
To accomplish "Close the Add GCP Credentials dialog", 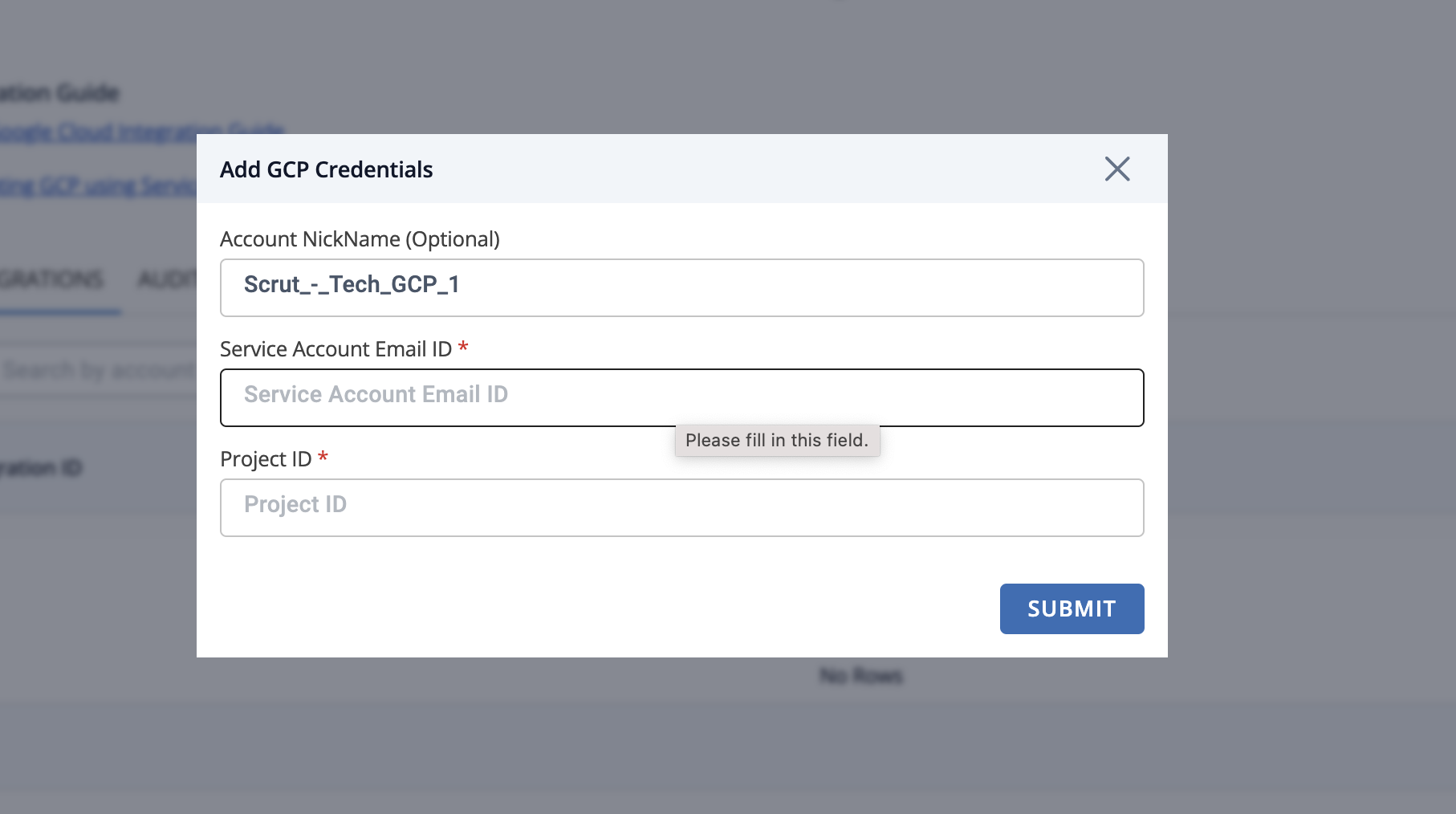I will 1116,169.
